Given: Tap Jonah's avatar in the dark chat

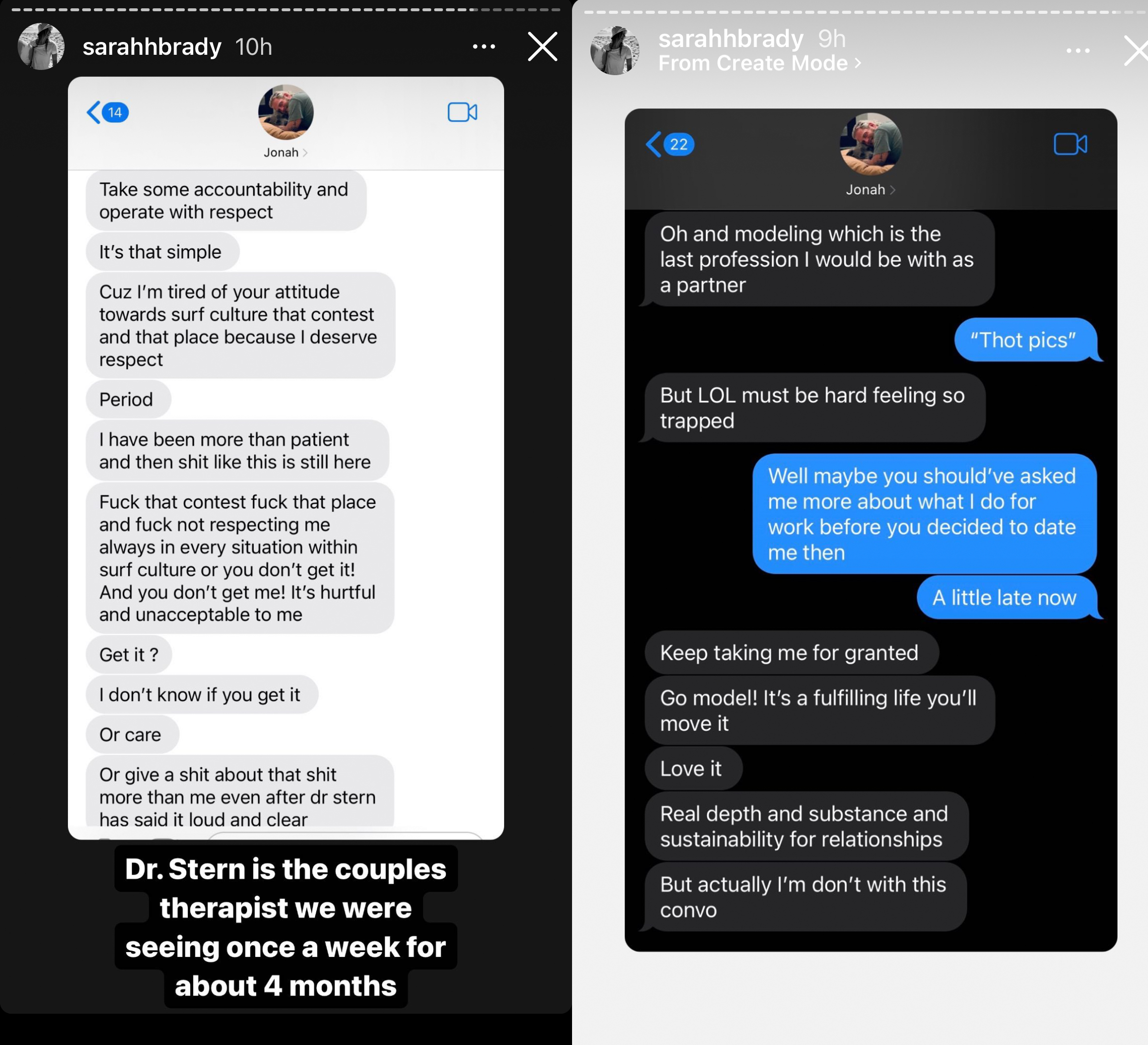Looking at the screenshot, I should point(871,144).
